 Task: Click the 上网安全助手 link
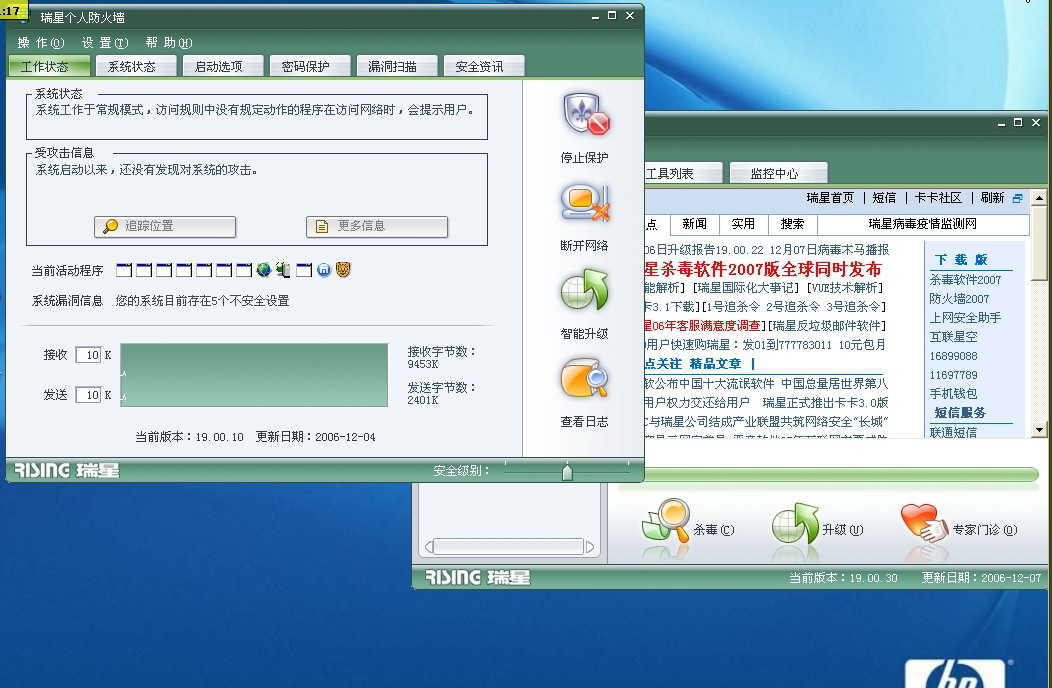(965, 317)
